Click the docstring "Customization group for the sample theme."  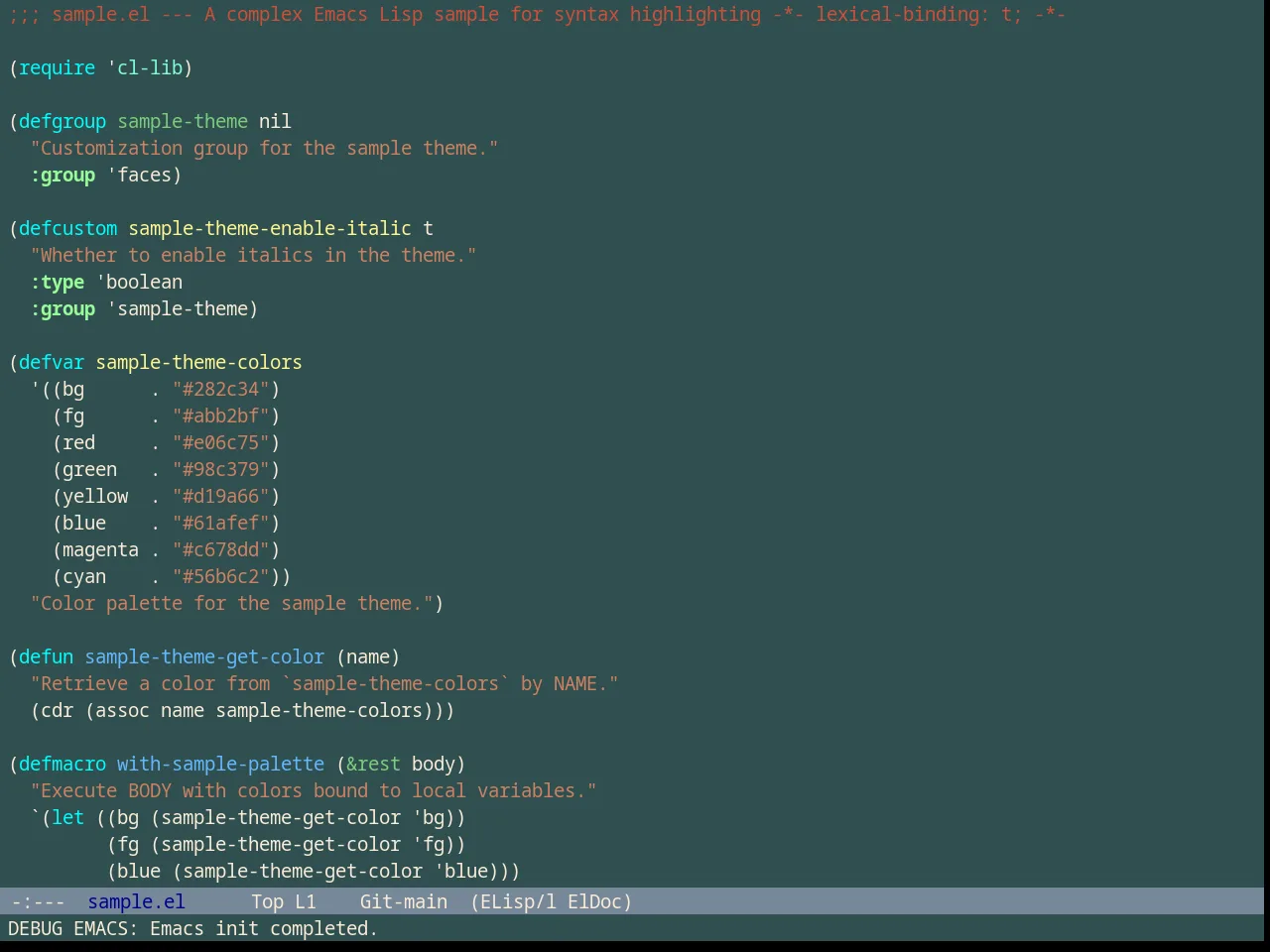tap(264, 148)
